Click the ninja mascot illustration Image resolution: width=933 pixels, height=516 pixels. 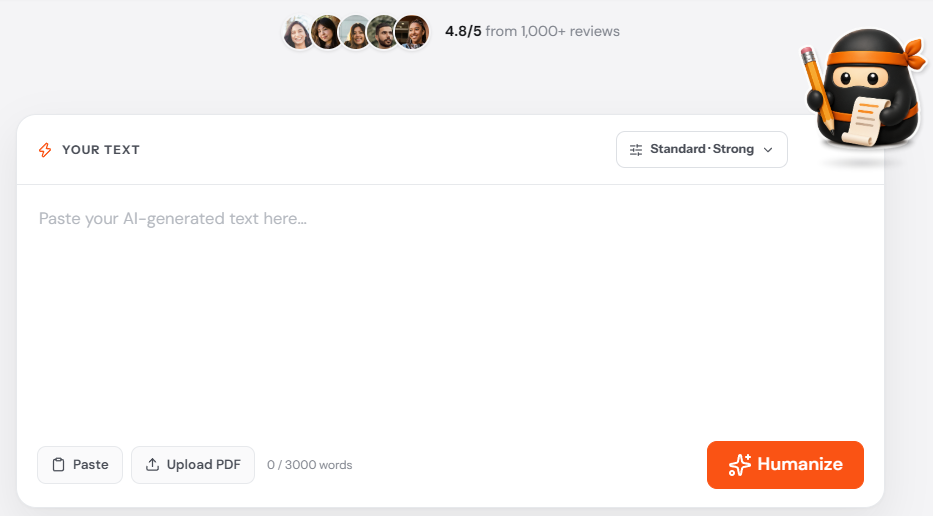(863, 89)
